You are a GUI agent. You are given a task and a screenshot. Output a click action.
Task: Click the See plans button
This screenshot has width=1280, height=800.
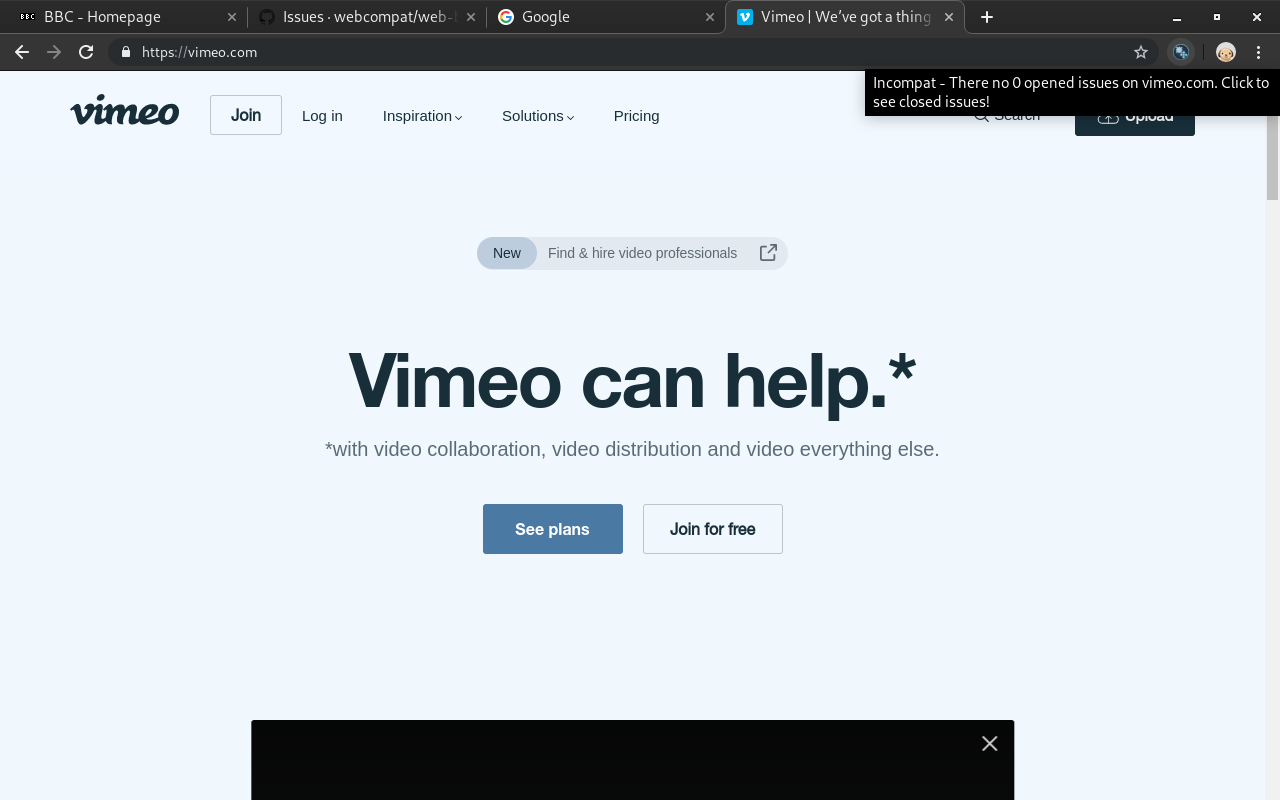click(x=553, y=529)
